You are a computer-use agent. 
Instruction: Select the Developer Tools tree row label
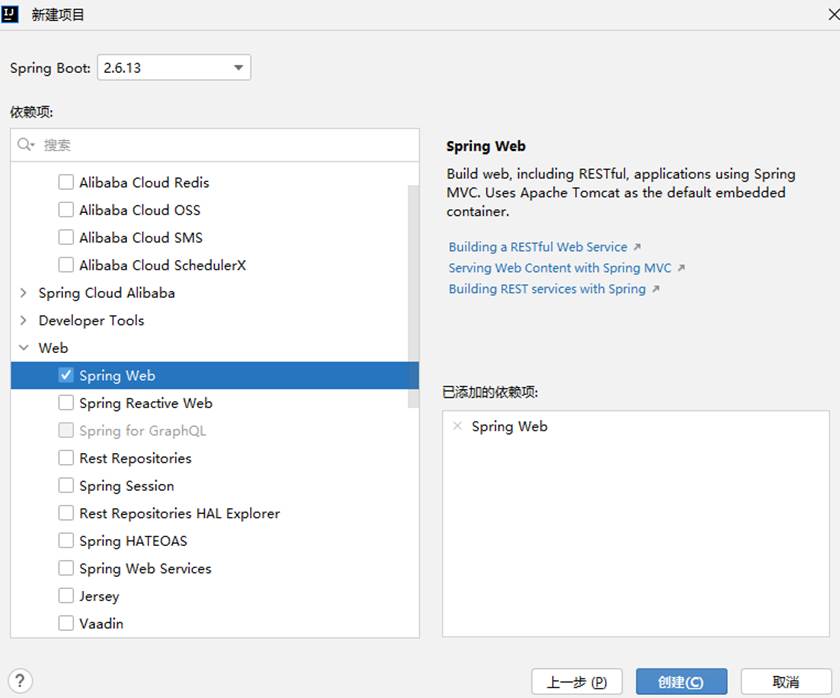[x=91, y=320]
